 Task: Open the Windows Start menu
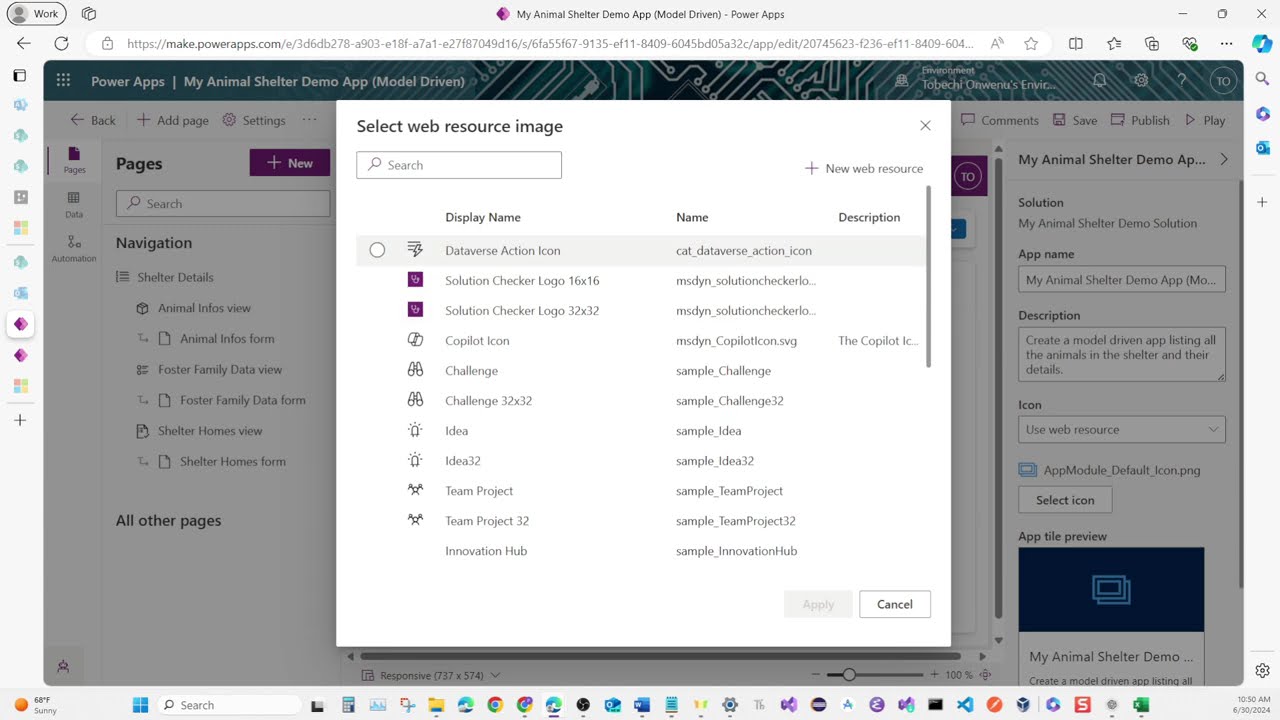[x=140, y=705]
